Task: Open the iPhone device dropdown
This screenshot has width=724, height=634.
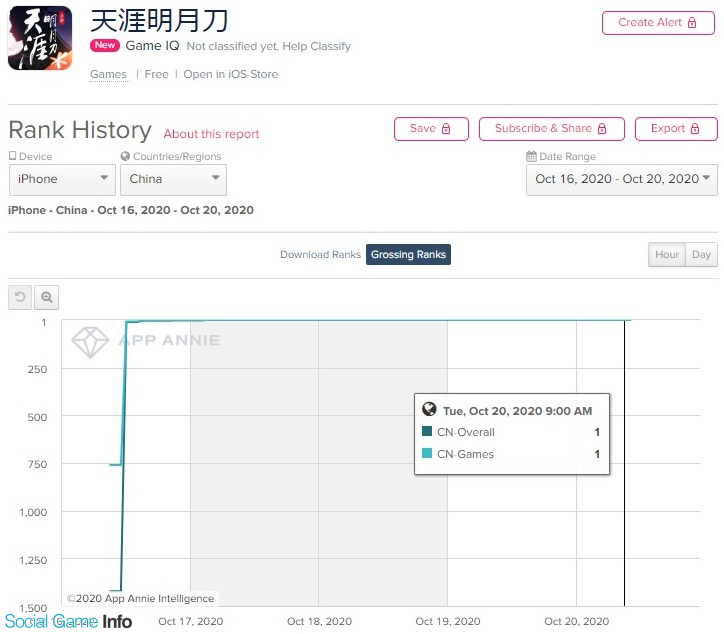Action: tap(62, 180)
